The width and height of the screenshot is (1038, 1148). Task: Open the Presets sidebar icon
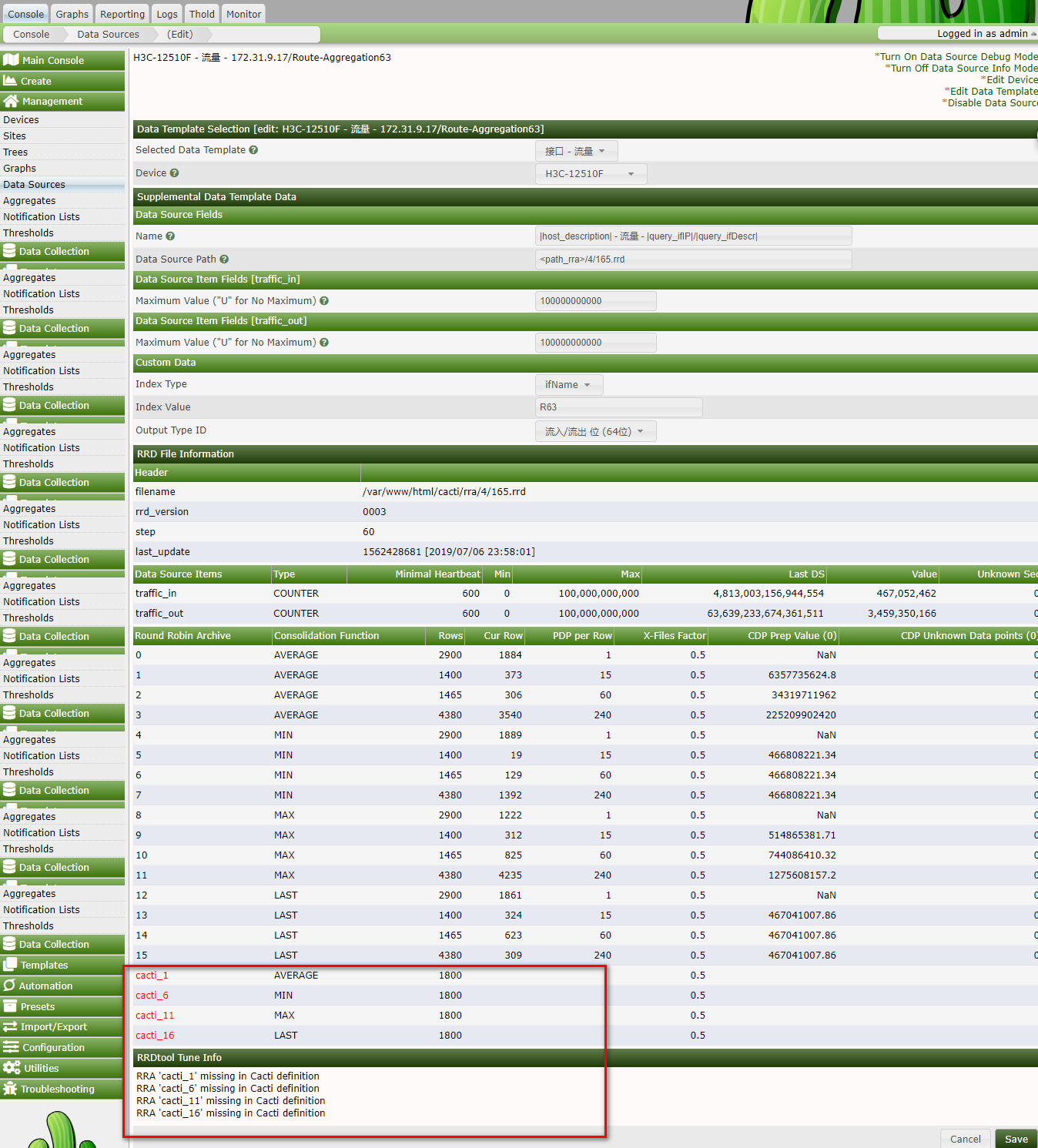[11, 1006]
